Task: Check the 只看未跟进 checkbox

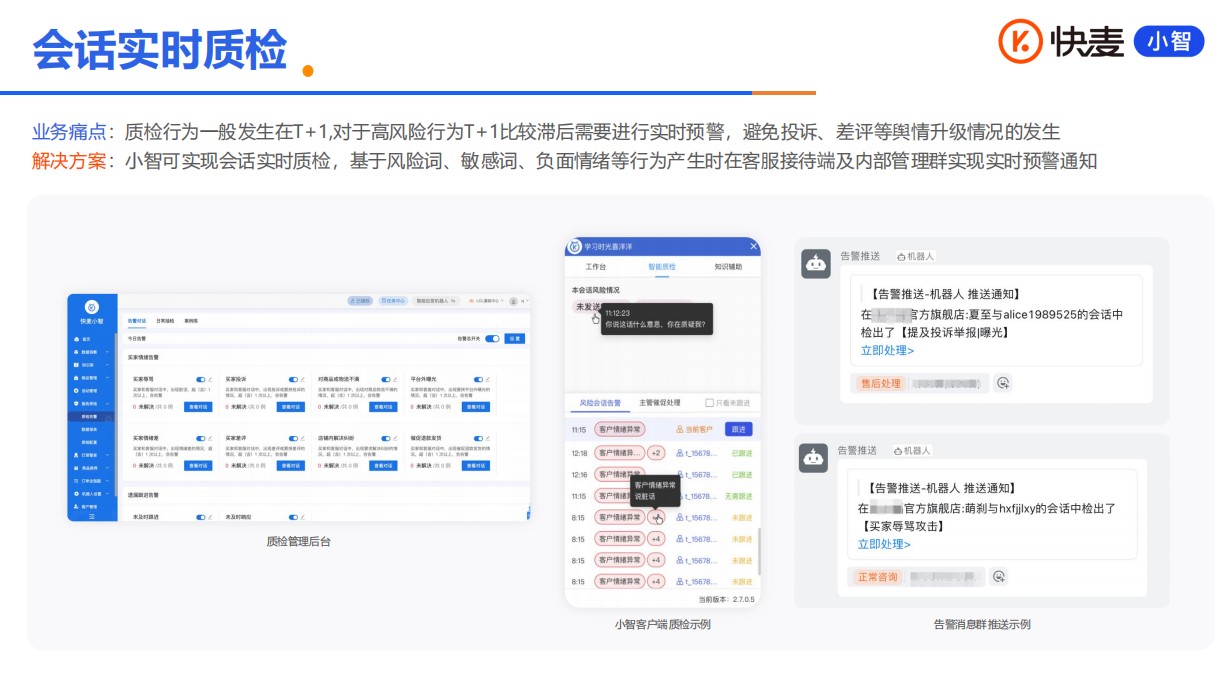Action: tap(709, 403)
